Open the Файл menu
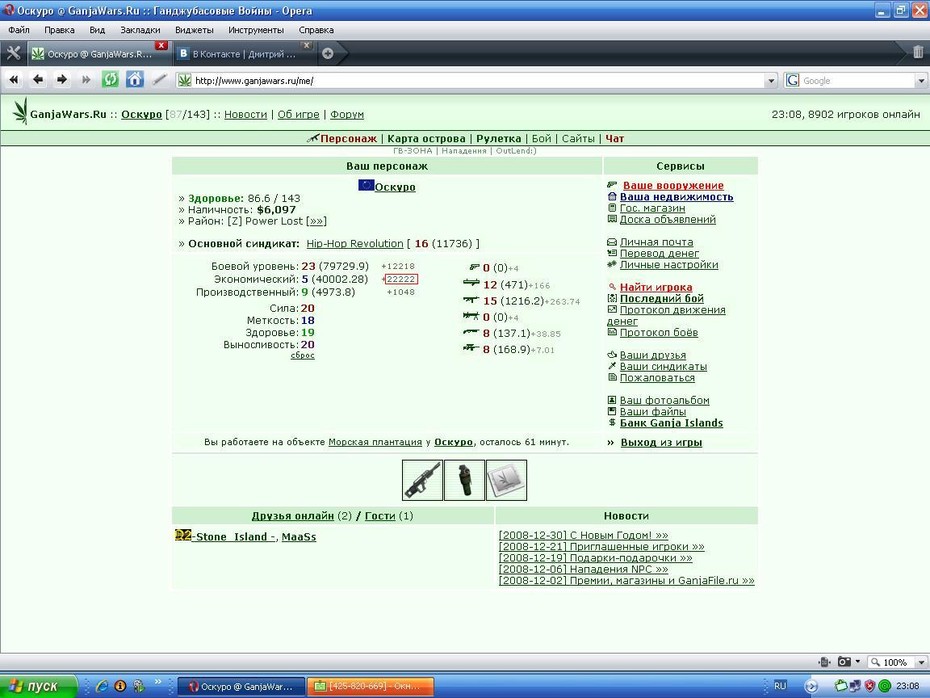This screenshot has height=698, width=930. [19, 30]
